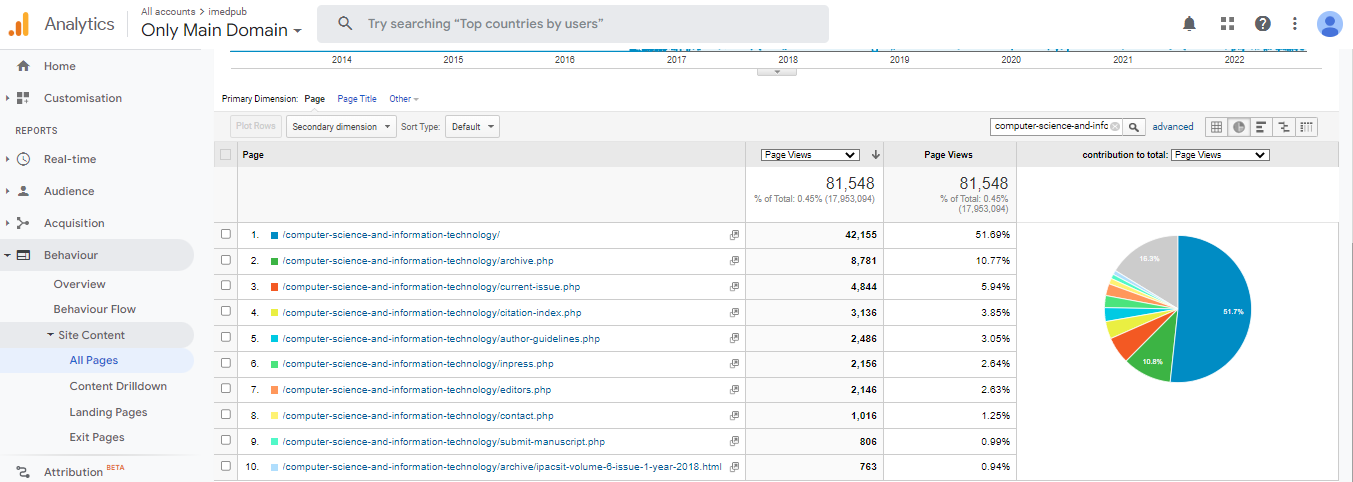Screen dimensions: 1353x482
Task: Open the notifications bell
Action: pyautogui.click(x=1189, y=23)
